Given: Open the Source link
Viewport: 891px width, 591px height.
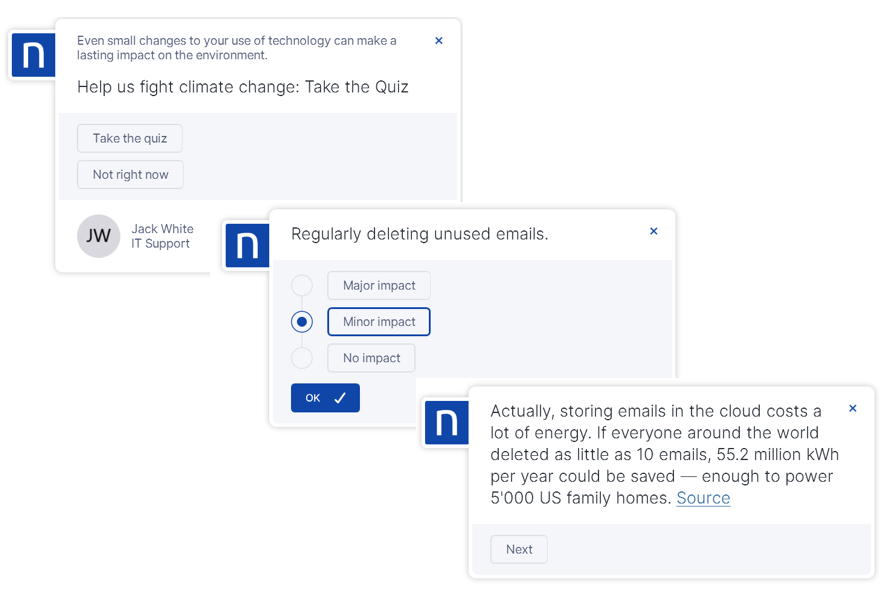Looking at the screenshot, I should point(703,498).
